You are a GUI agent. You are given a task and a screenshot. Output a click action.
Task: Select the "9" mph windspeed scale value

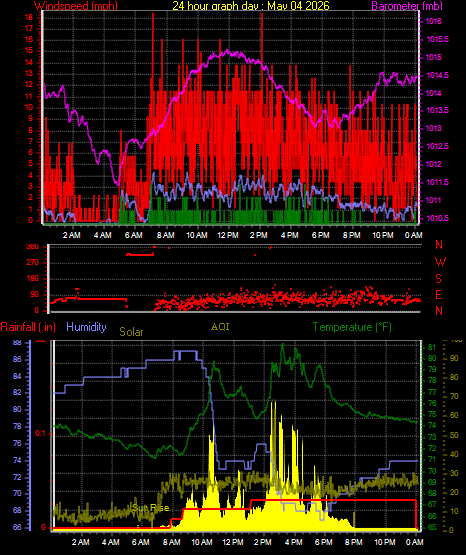[31, 119]
